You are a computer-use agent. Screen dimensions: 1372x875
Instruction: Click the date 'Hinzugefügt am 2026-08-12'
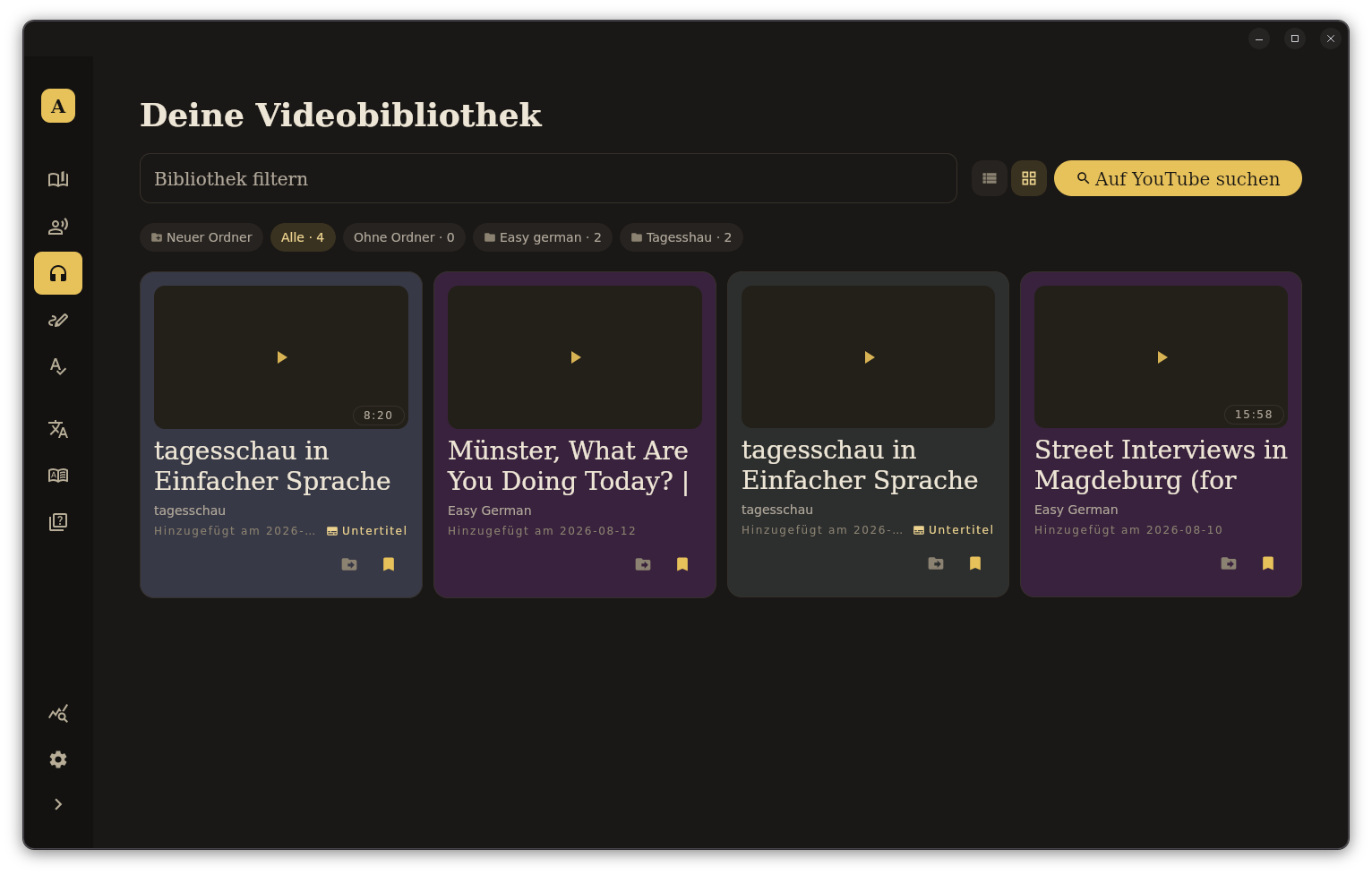(x=542, y=531)
